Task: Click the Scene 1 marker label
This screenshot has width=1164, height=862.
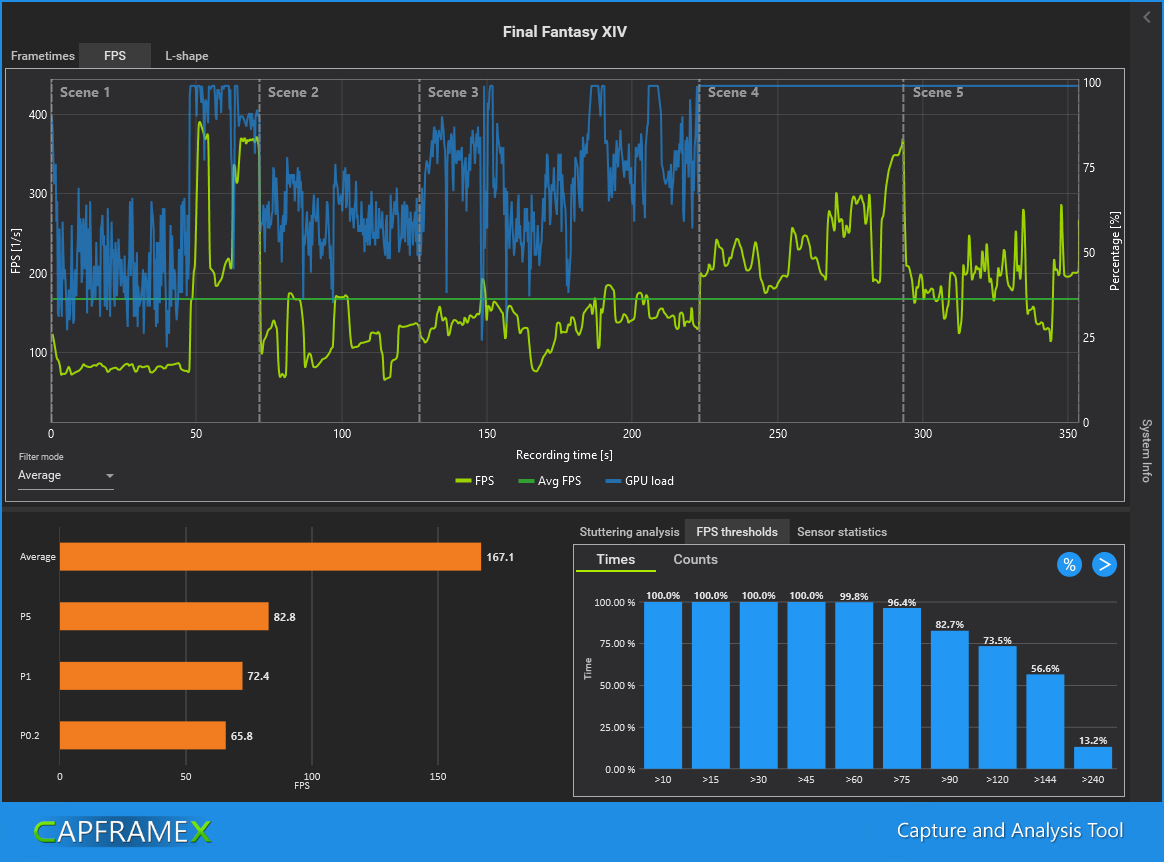Action: (85, 92)
